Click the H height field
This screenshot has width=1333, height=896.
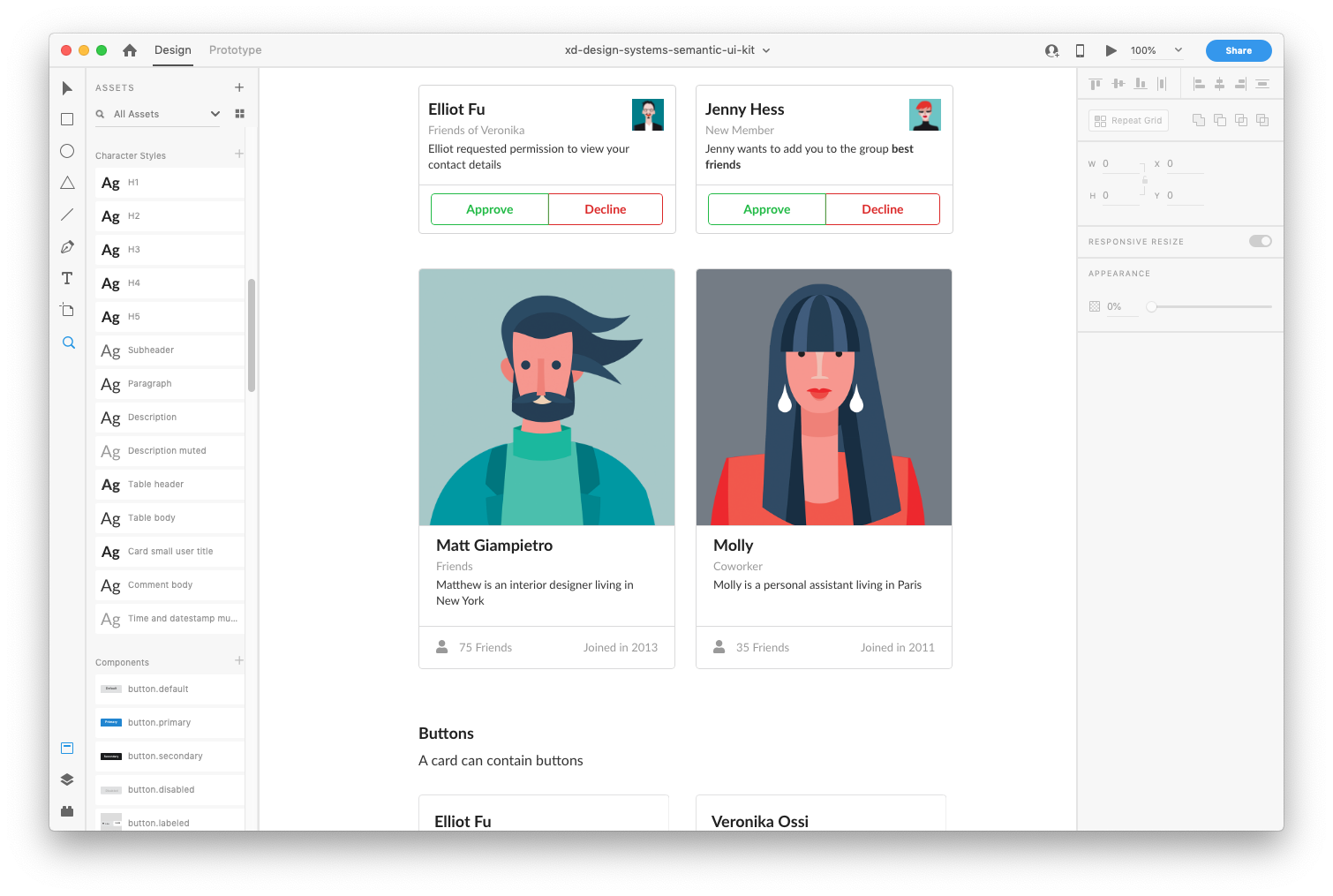pos(1120,196)
